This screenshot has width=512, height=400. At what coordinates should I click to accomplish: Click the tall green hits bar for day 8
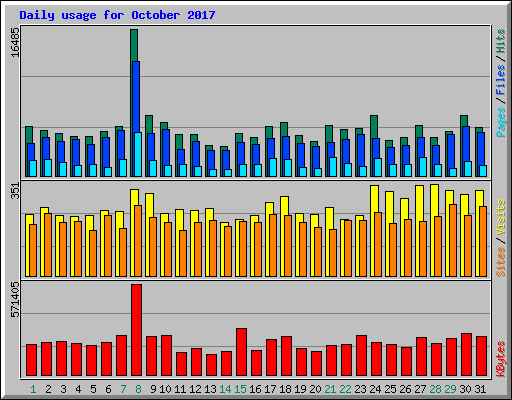(134, 45)
